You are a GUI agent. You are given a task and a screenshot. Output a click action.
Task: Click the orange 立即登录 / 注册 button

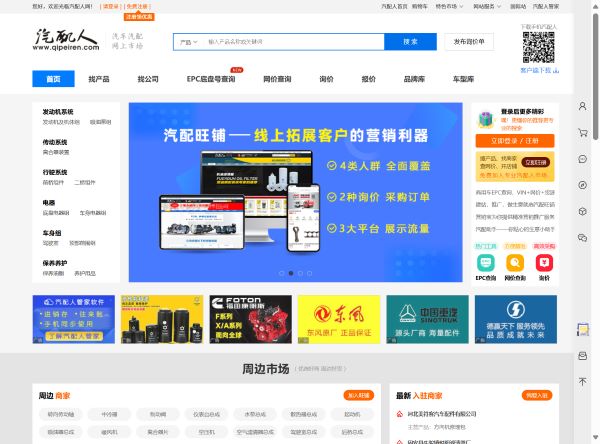pos(515,141)
